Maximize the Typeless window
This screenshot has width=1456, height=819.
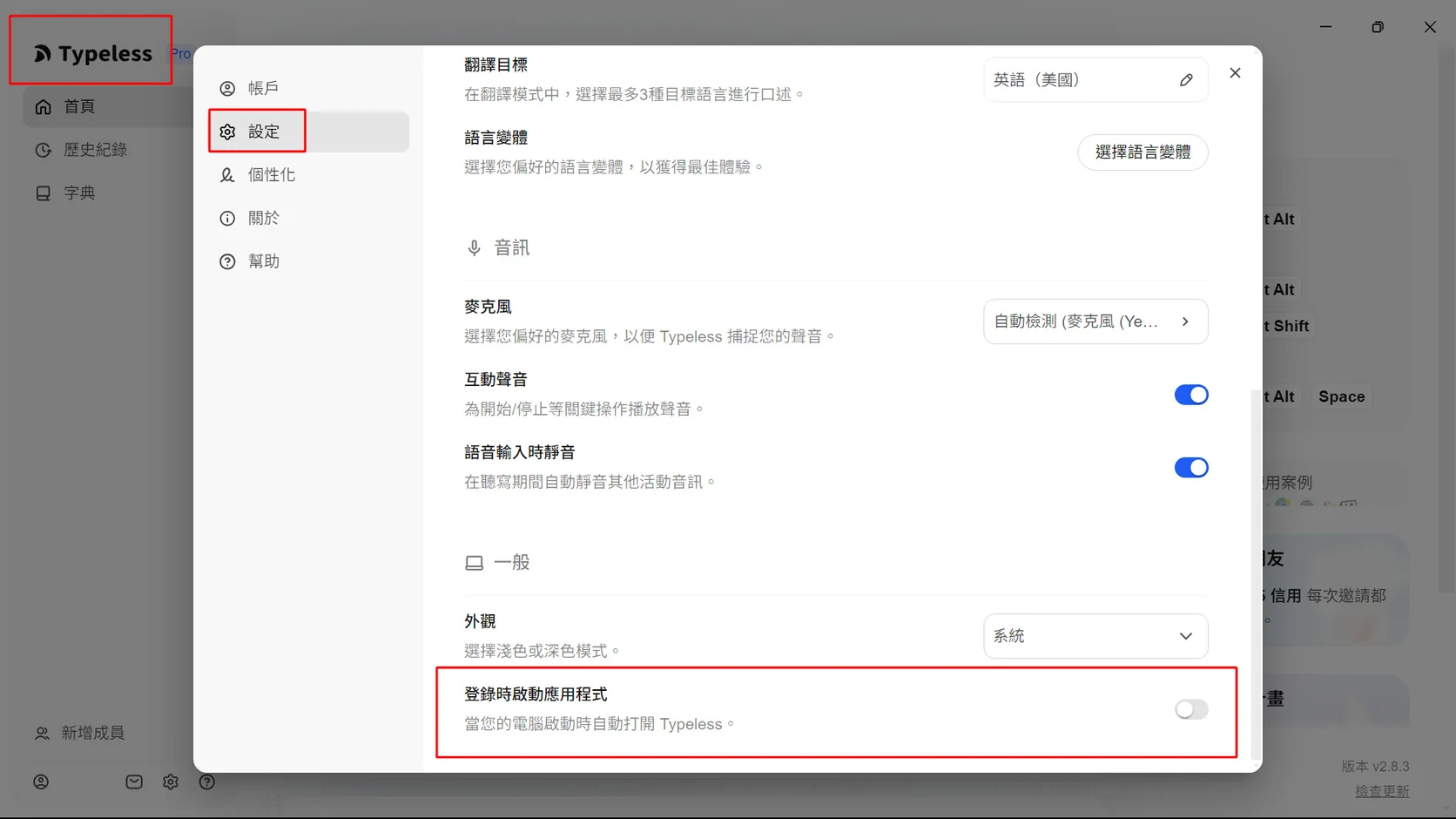(x=1378, y=27)
